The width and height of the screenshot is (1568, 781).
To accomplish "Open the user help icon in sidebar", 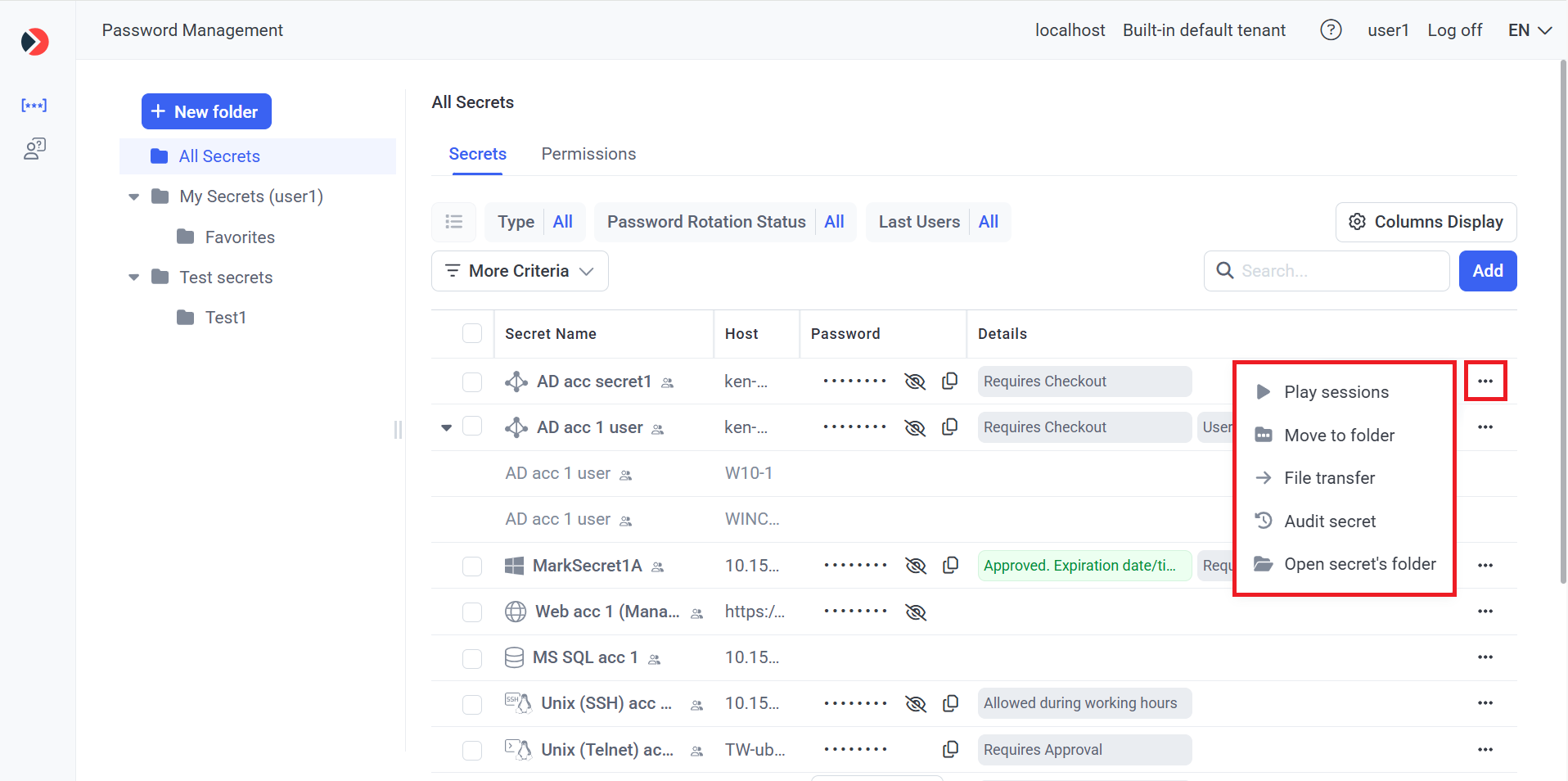I will pyautogui.click(x=34, y=148).
